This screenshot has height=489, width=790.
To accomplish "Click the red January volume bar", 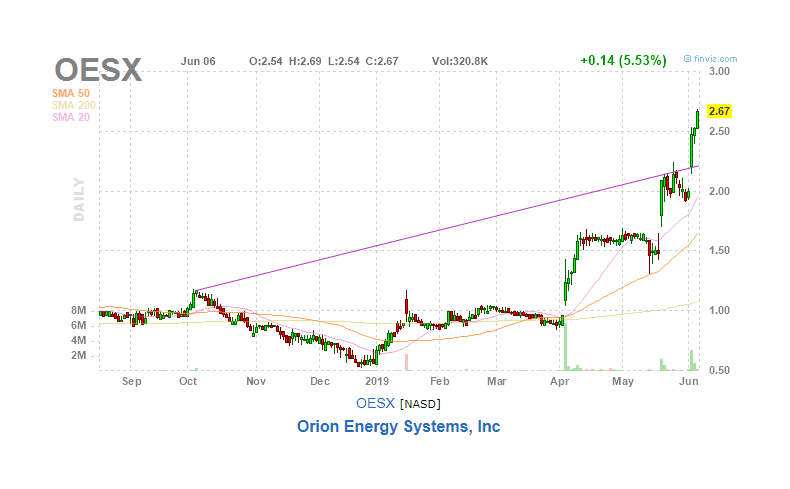I will click(x=407, y=363).
